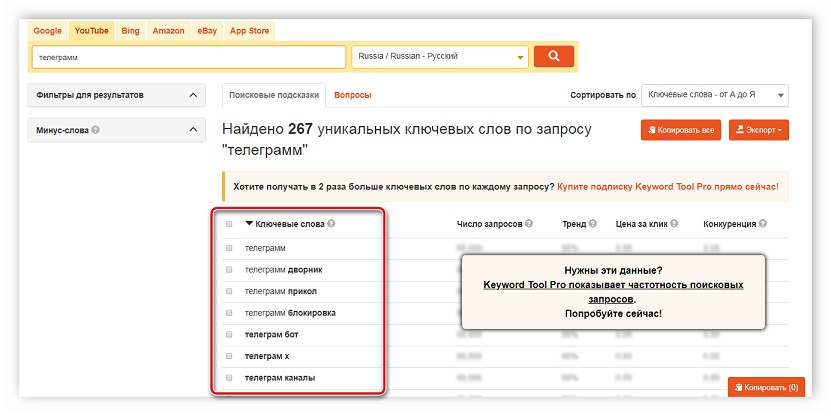
Task: Click the keyword text телеграм бот
Action: click(x=271, y=334)
